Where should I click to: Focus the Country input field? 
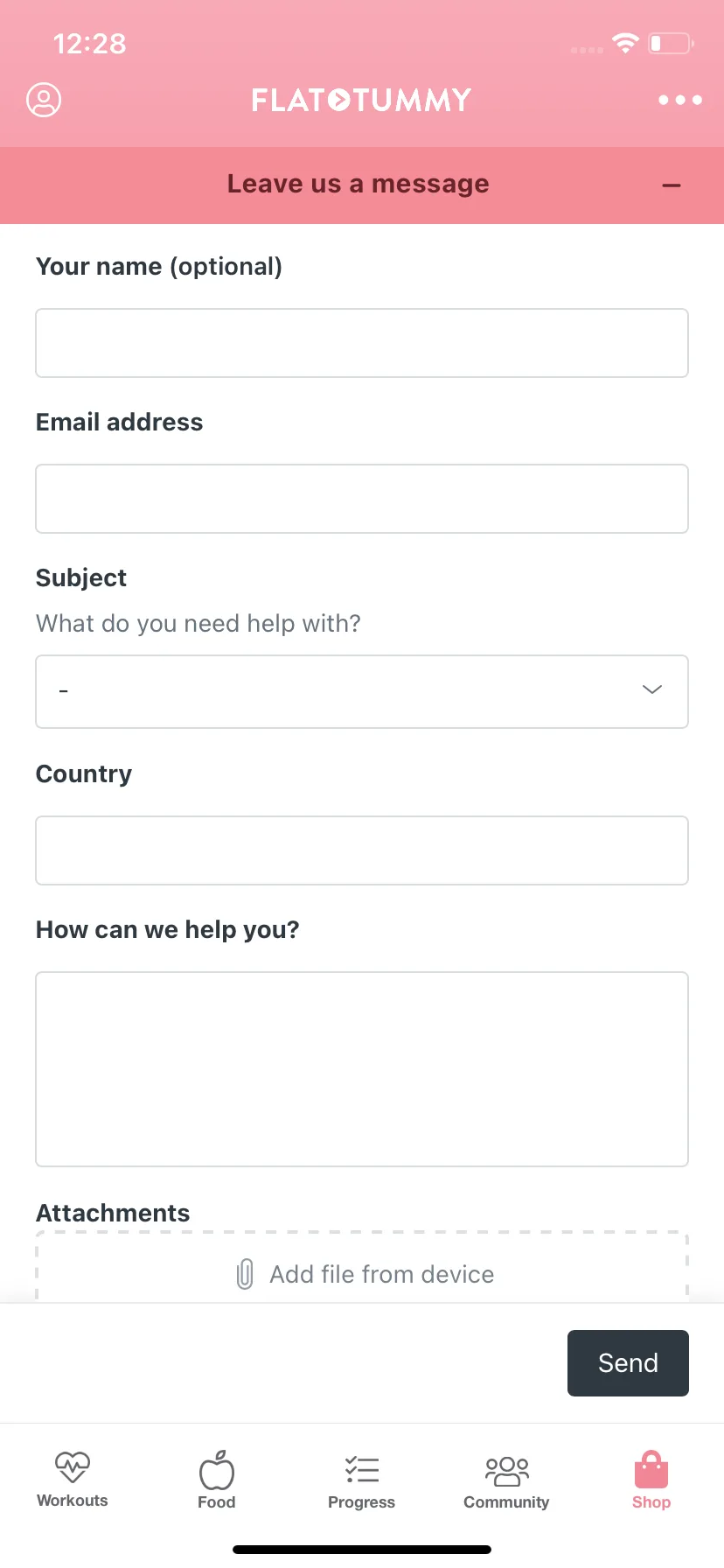[362, 850]
